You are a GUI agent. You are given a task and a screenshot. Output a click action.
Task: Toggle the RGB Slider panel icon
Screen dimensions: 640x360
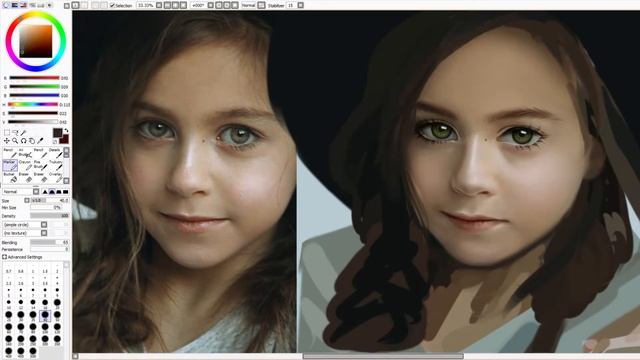pos(14,5)
